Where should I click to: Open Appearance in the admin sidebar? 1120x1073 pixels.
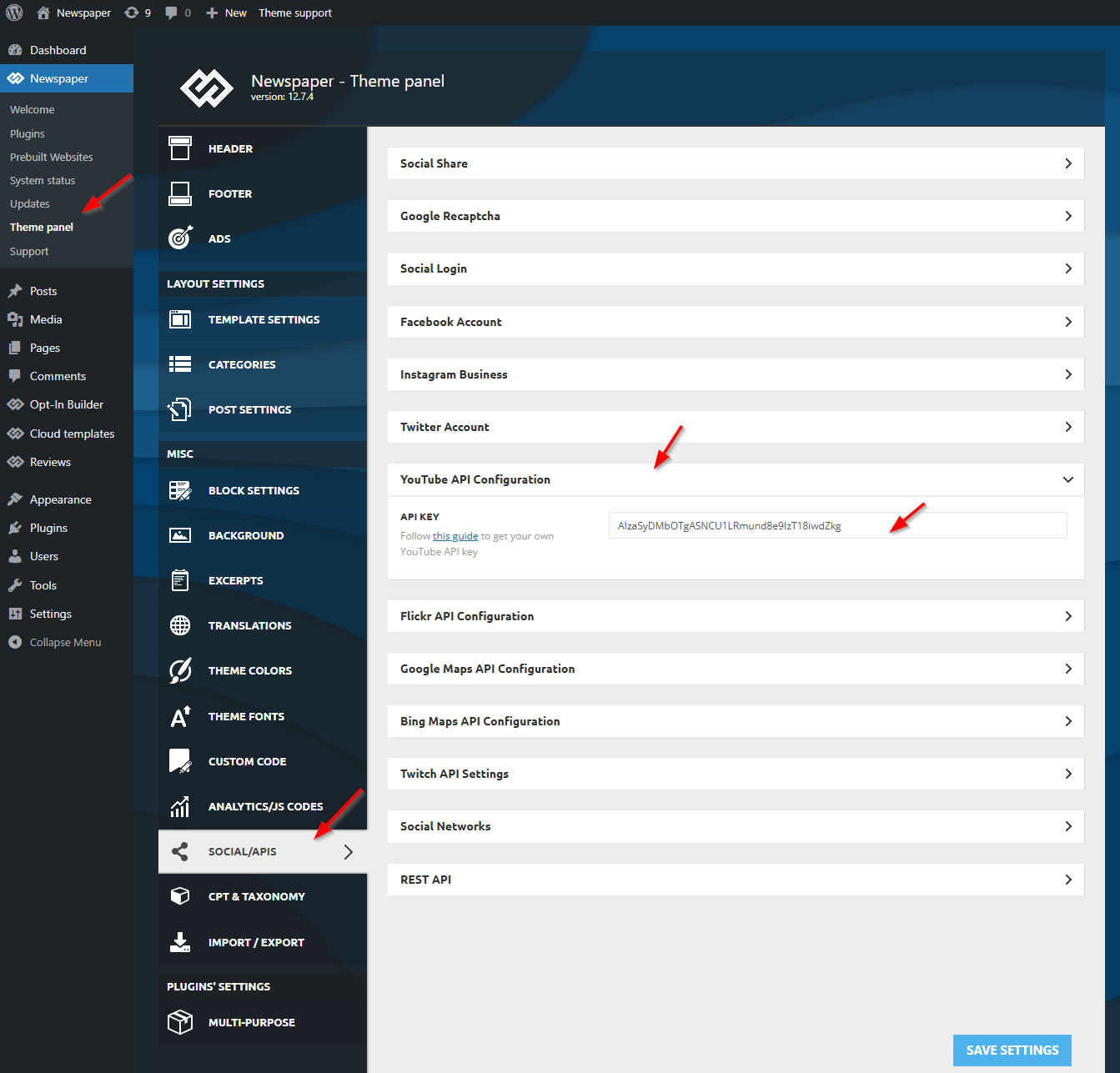coord(60,499)
